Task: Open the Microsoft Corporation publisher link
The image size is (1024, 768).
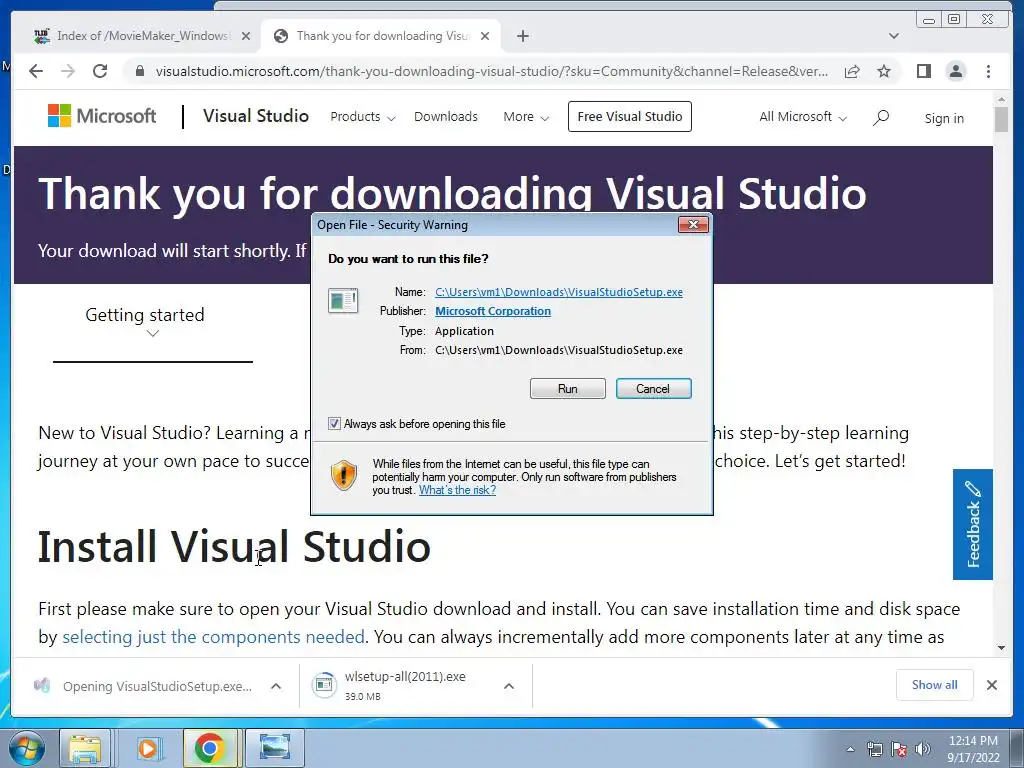Action: (x=492, y=311)
